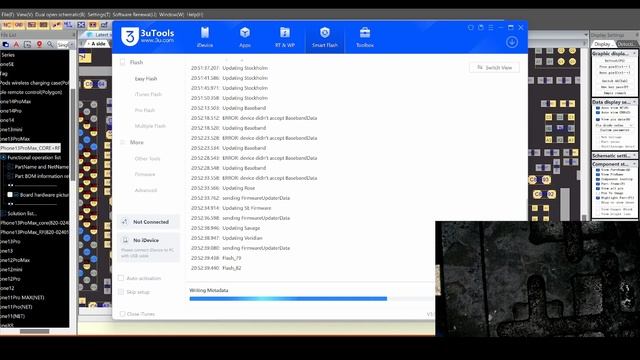Click the blue copy icon in File List

click(6, 44)
